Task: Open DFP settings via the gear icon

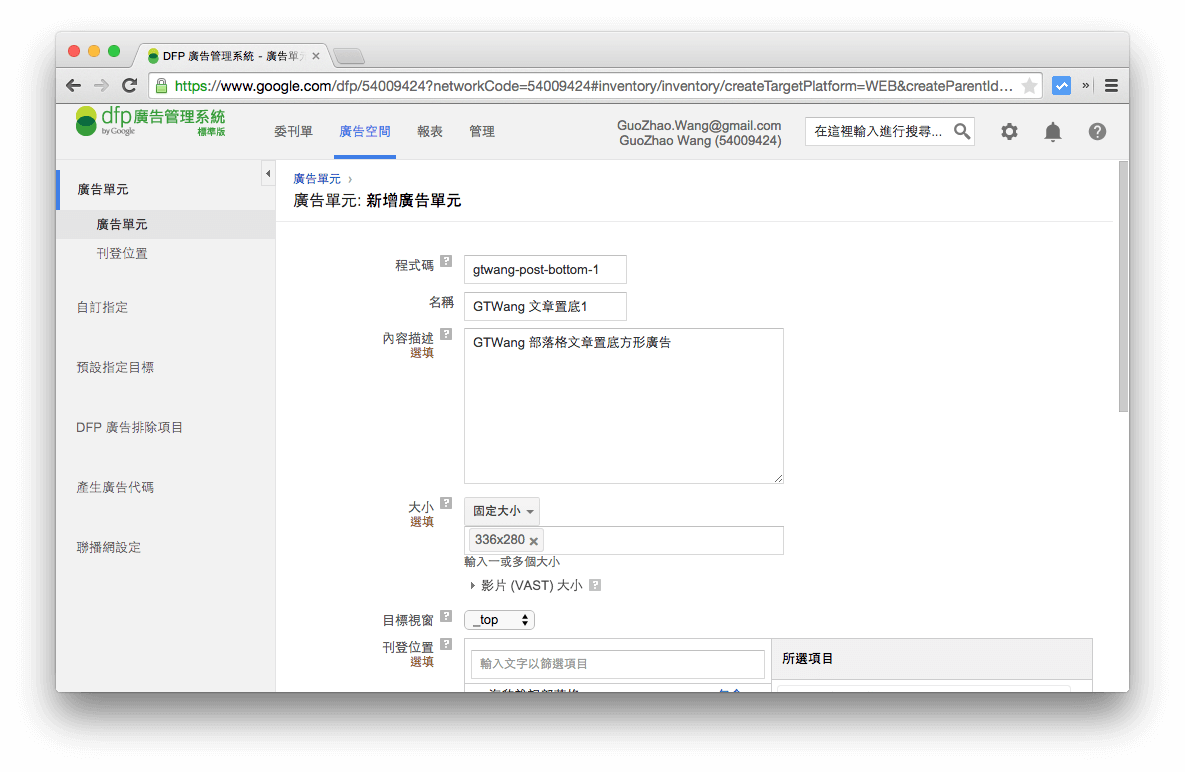Action: tap(1008, 131)
